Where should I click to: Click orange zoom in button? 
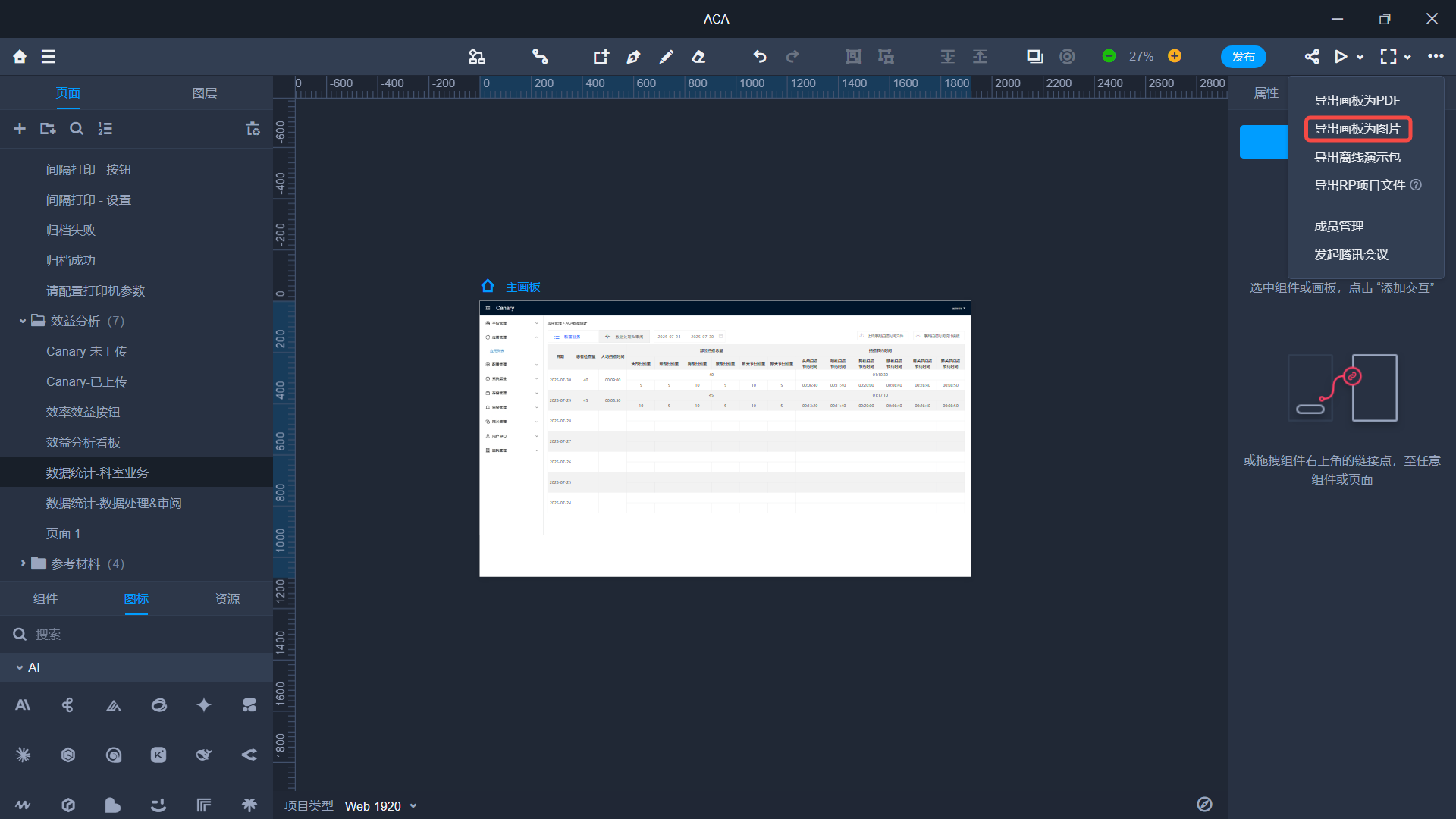(1175, 56)
